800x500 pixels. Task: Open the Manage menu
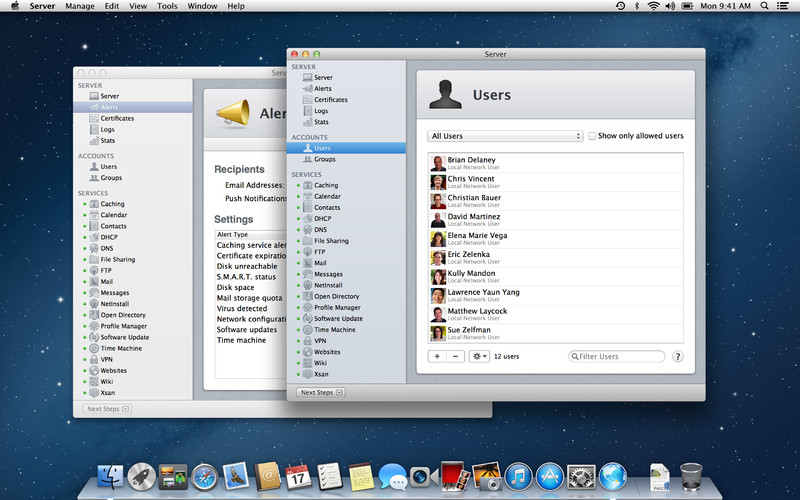click(x=80, y=6)
